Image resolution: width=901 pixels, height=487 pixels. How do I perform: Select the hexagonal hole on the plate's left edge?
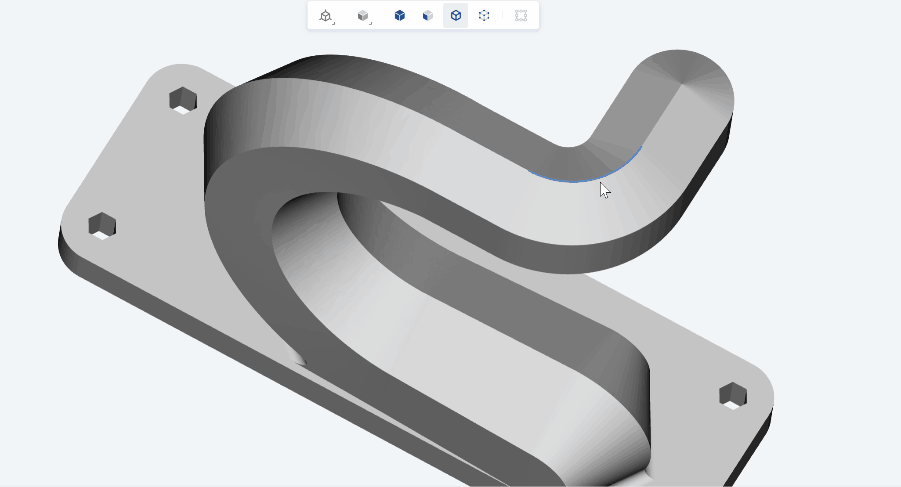[x=101, y=225]
